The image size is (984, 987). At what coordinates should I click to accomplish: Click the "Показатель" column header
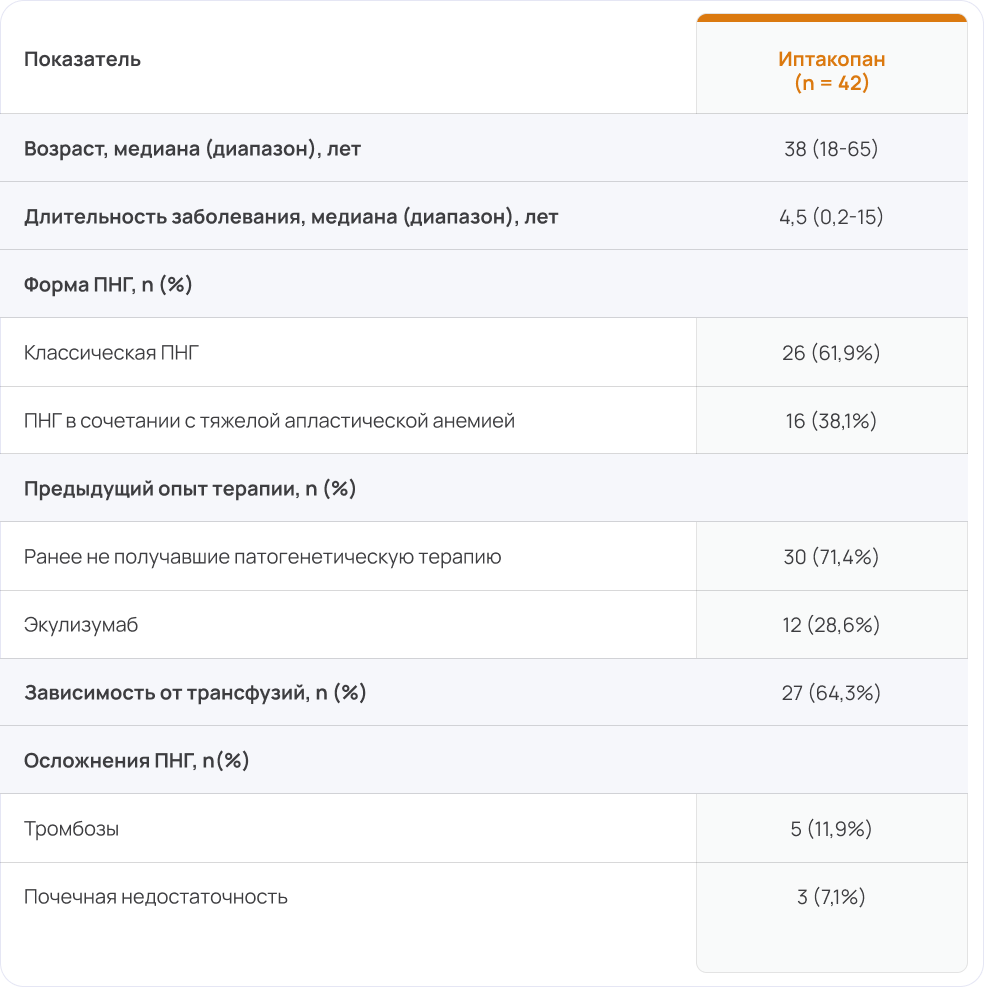point(82,59)
